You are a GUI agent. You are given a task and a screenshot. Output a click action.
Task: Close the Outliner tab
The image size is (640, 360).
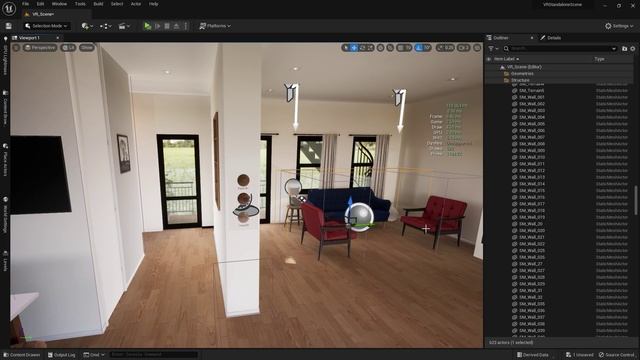tap(532, 38)
